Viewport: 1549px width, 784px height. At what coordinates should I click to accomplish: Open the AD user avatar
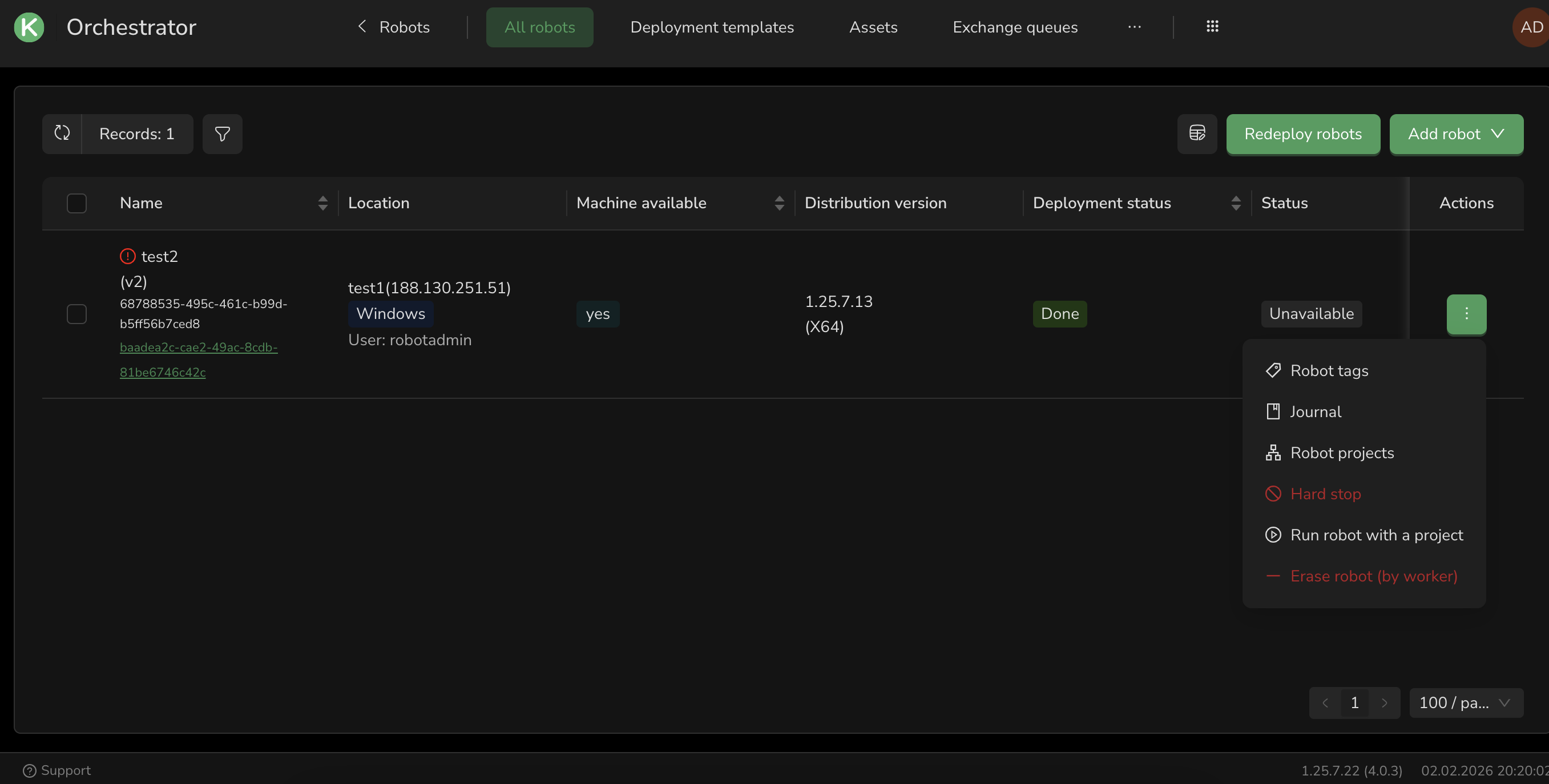(x=1531, y=27)
